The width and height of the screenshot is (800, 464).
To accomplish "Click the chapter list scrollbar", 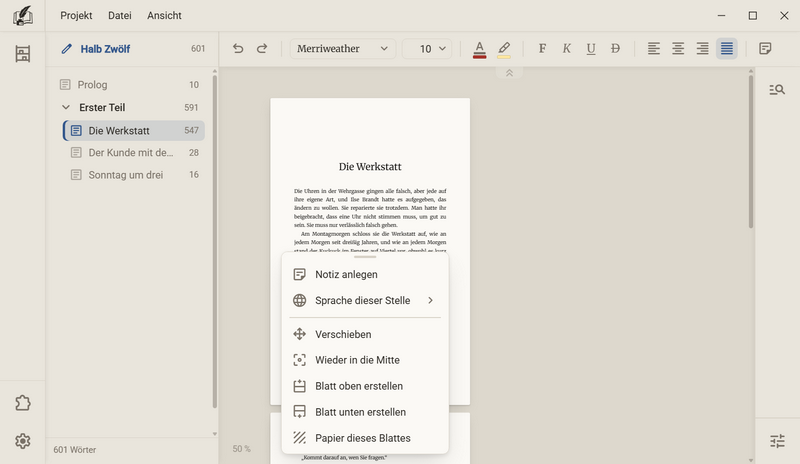I will (x=214, y=241).
